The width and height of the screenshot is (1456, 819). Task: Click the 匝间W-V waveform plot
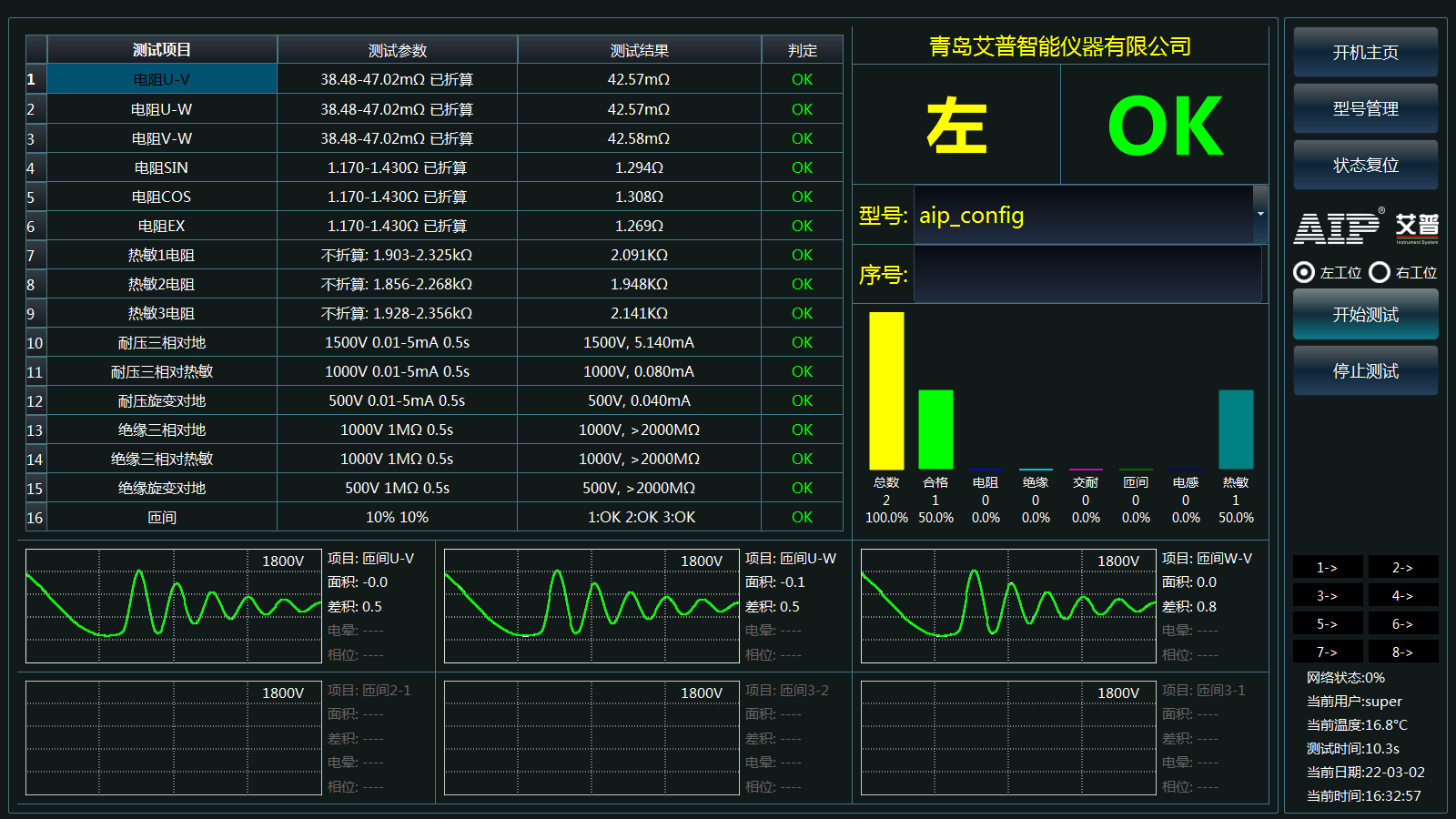(x=1006, y=606)
